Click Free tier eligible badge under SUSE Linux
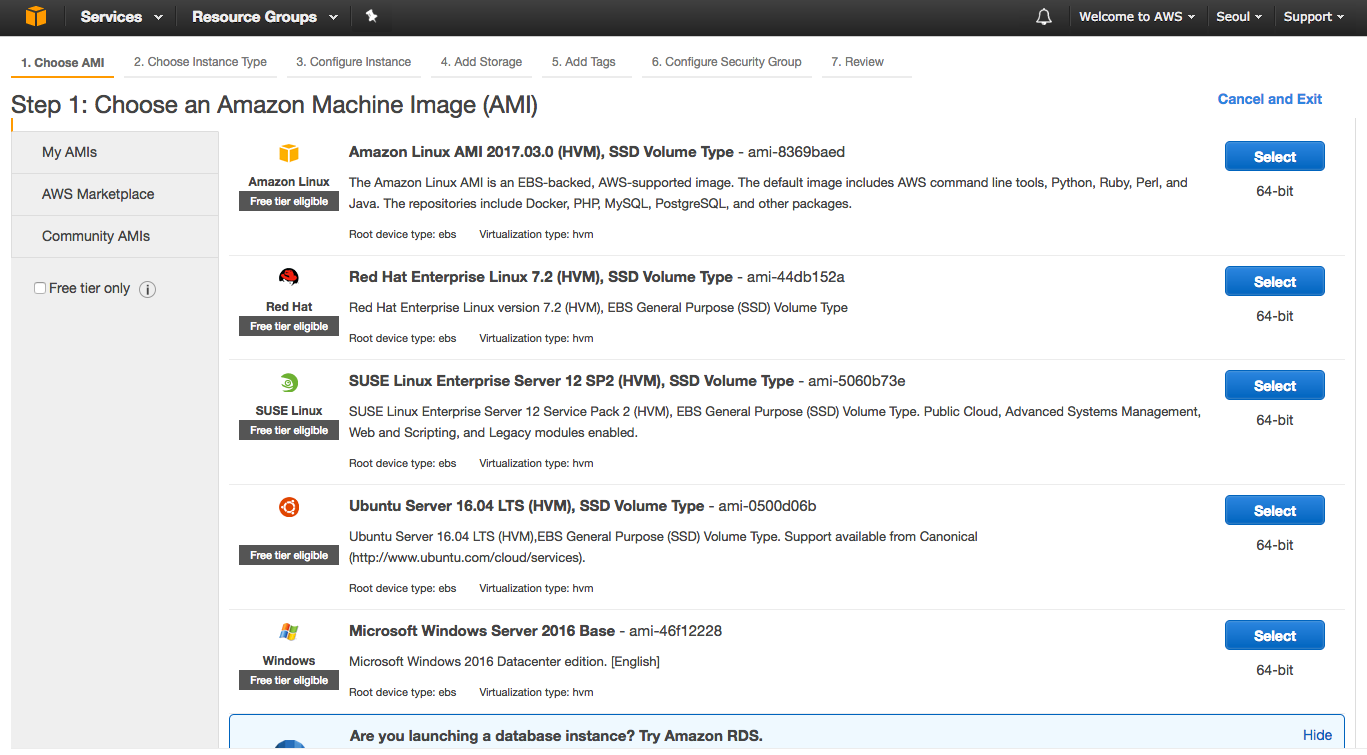1367x755 pixels. [x=289, y=430]
